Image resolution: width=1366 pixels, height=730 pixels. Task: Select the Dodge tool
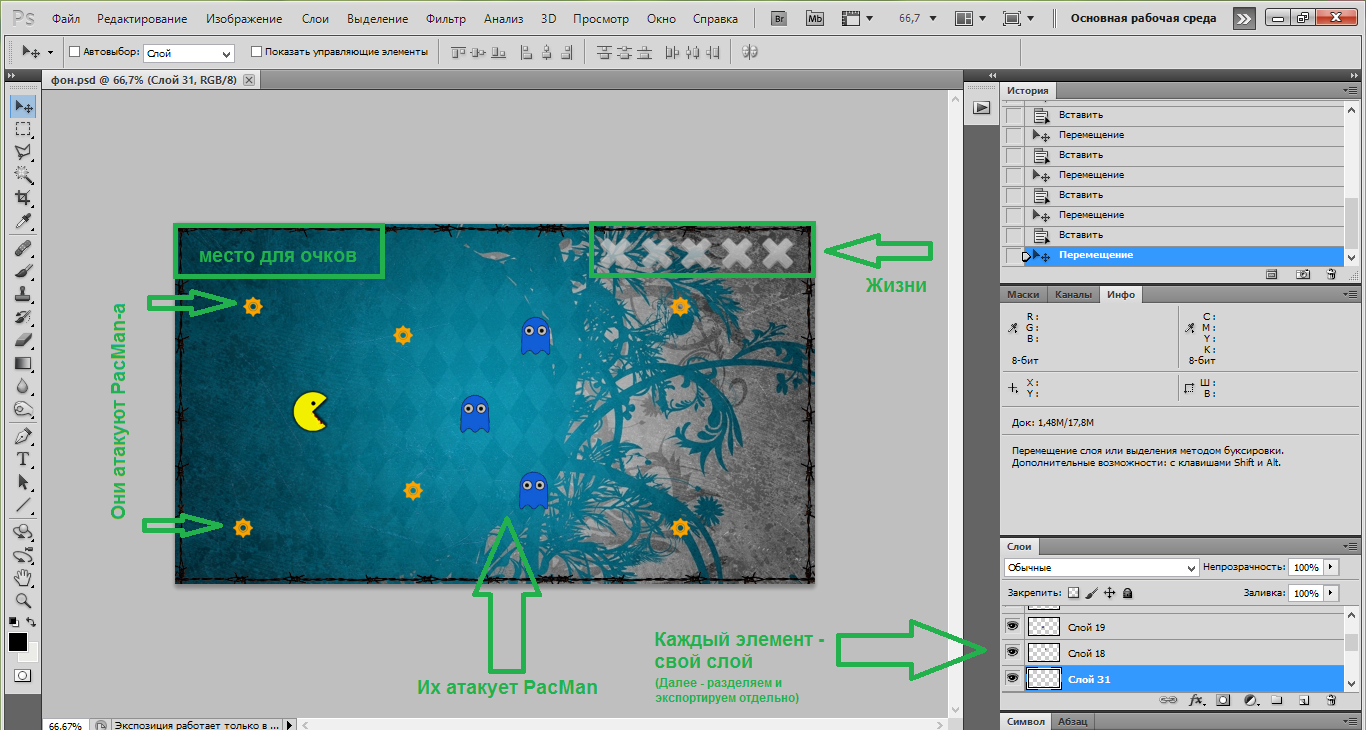23,409
